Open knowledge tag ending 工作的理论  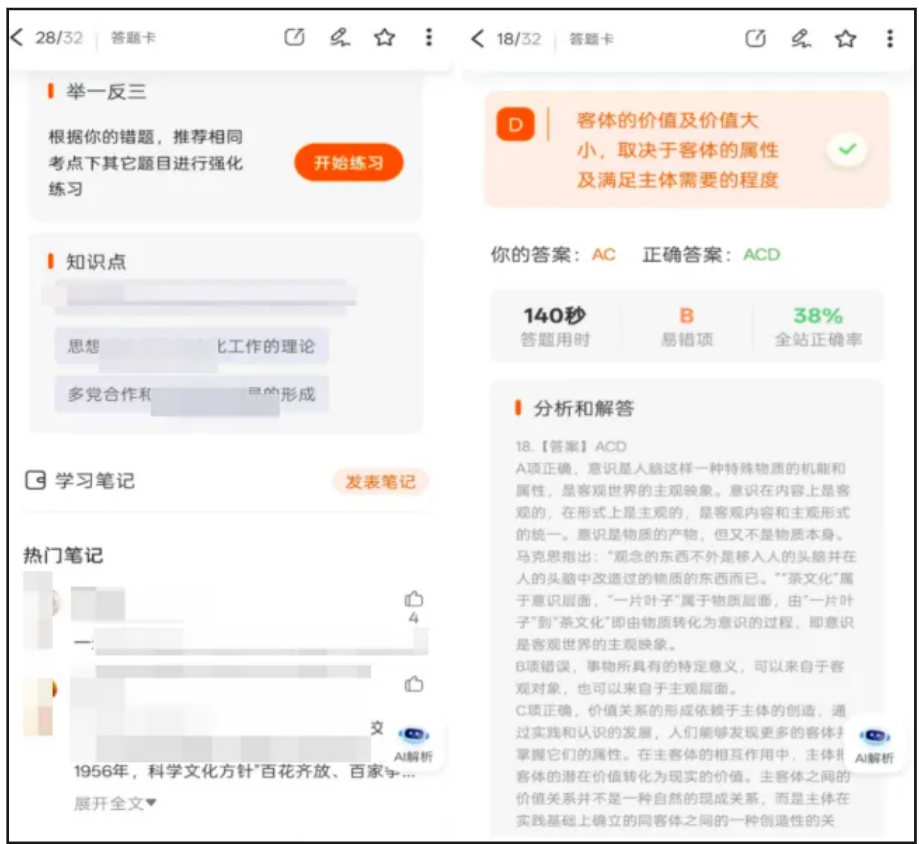coord(192,346)
